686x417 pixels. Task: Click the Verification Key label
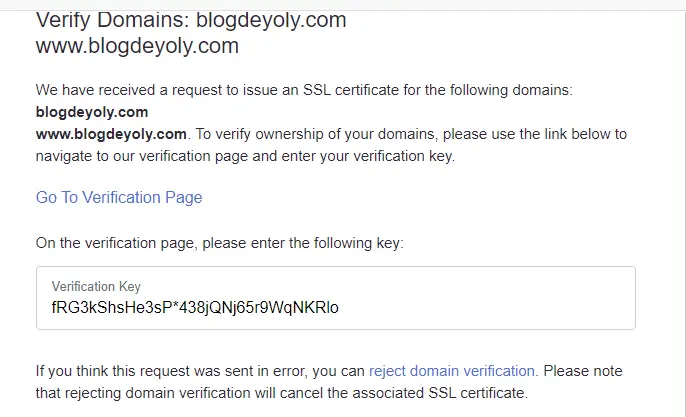tap(96, 287)
